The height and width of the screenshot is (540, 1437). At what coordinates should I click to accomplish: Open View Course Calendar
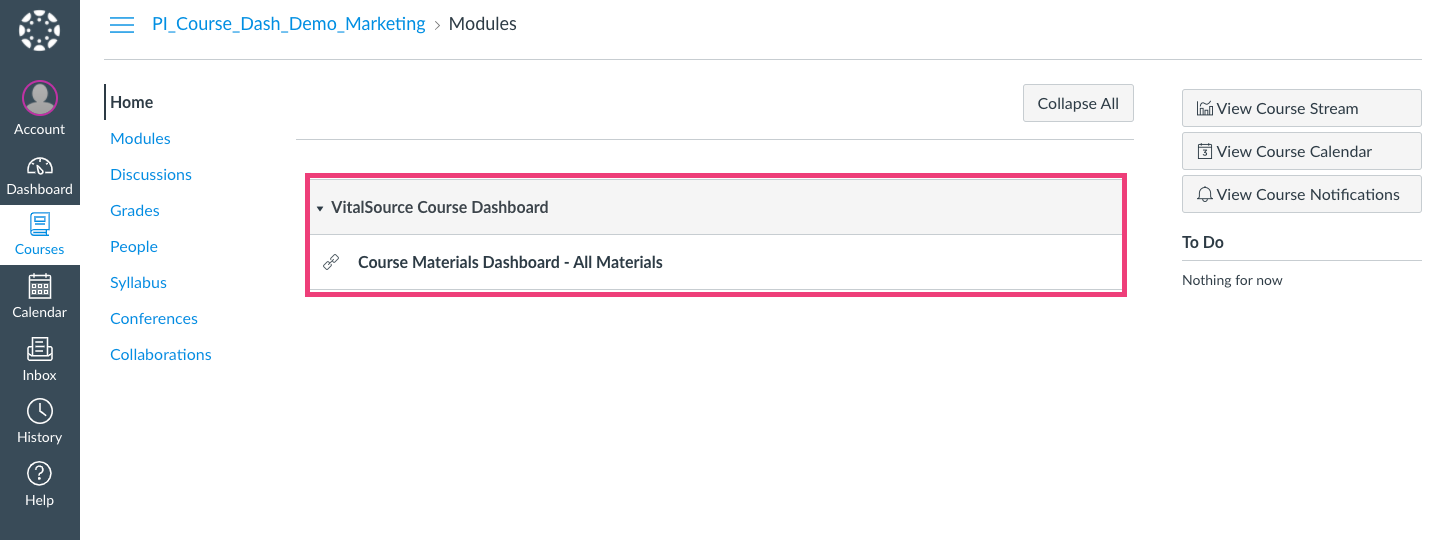click(x=1301, y=152)
